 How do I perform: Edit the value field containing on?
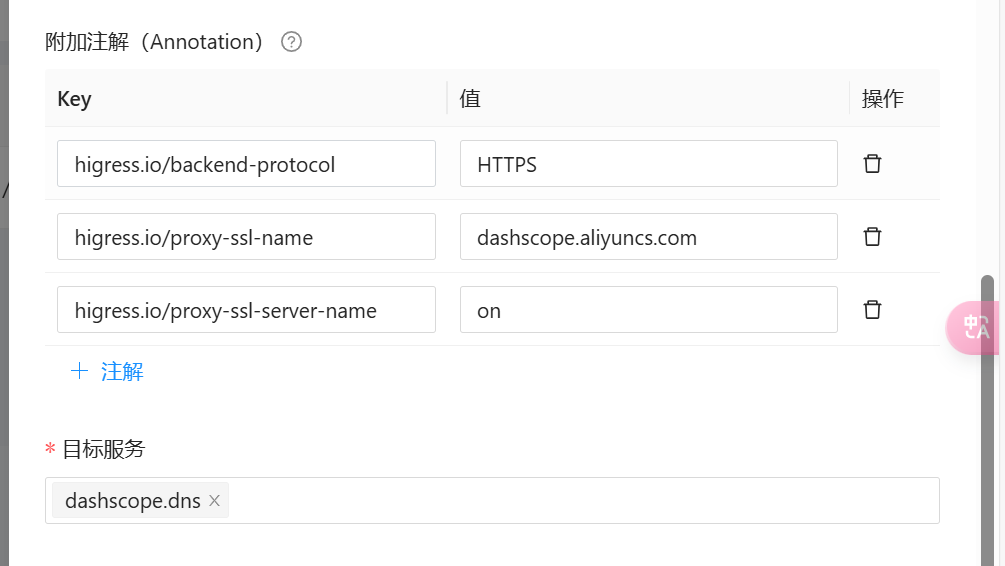pyautogui.click(x=648, y=310)
